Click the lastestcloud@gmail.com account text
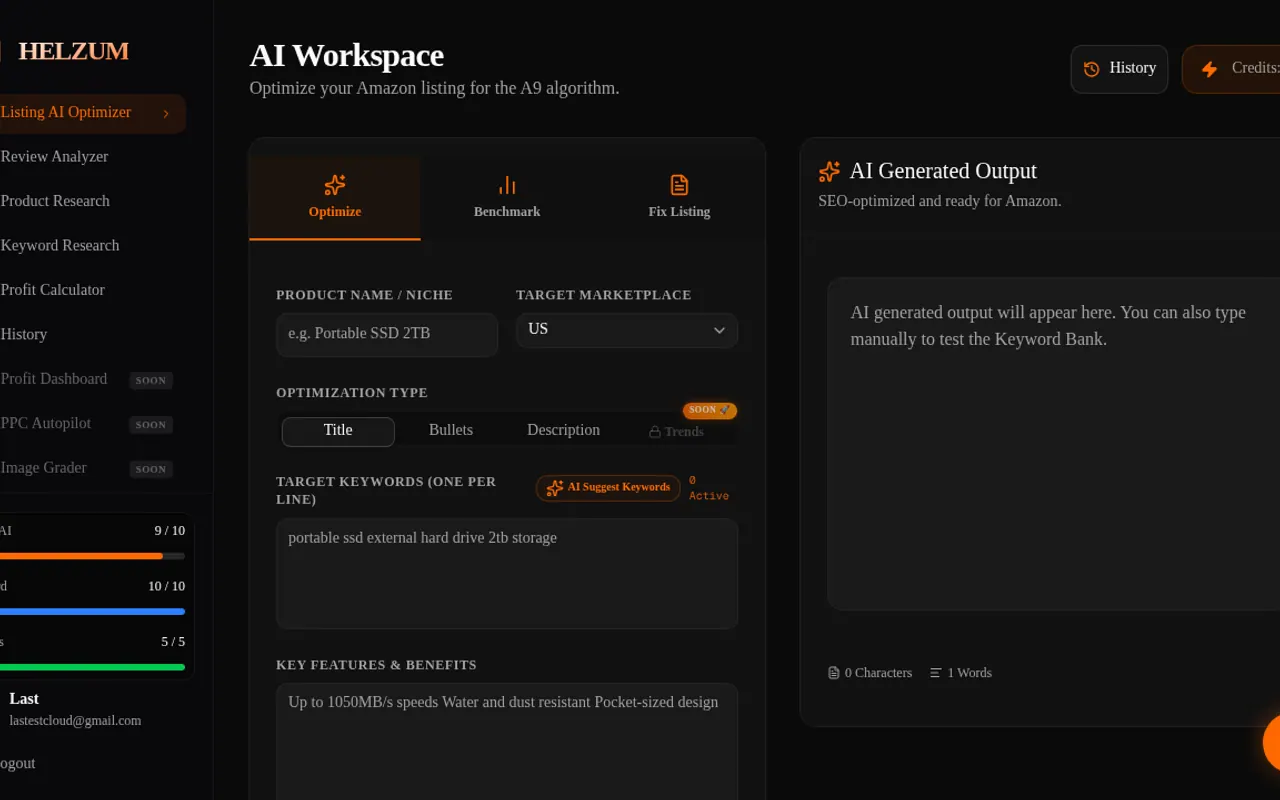 click(75, 721)
